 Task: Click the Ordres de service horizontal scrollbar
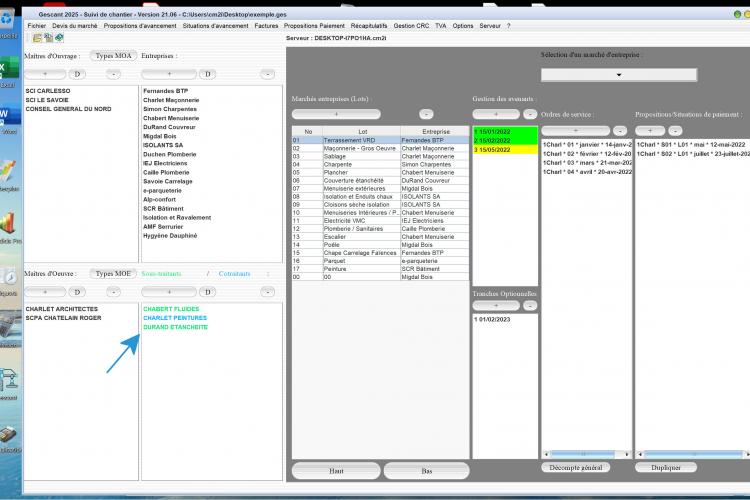click(x=586, y=454)
